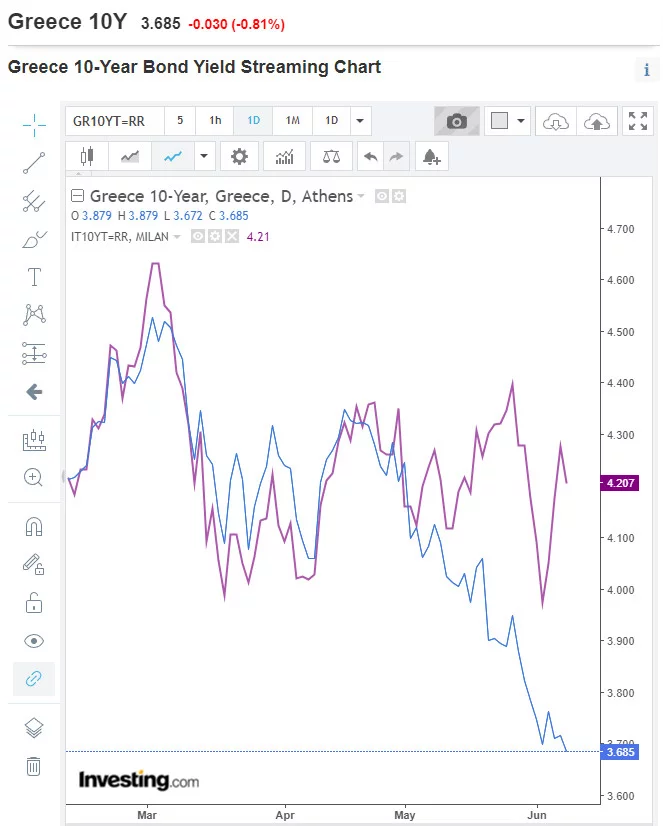Open chart settings gear in toolbar

pos(239,156)
